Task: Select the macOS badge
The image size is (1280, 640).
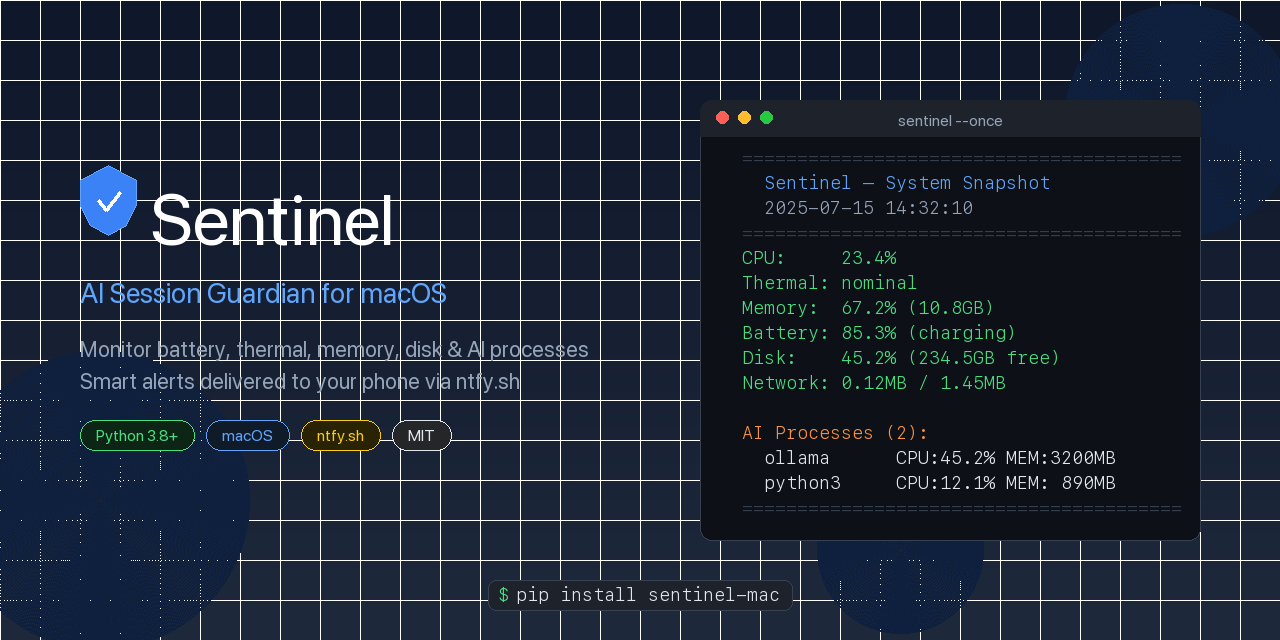Action: pyautogui.click(x=248, y=436)
